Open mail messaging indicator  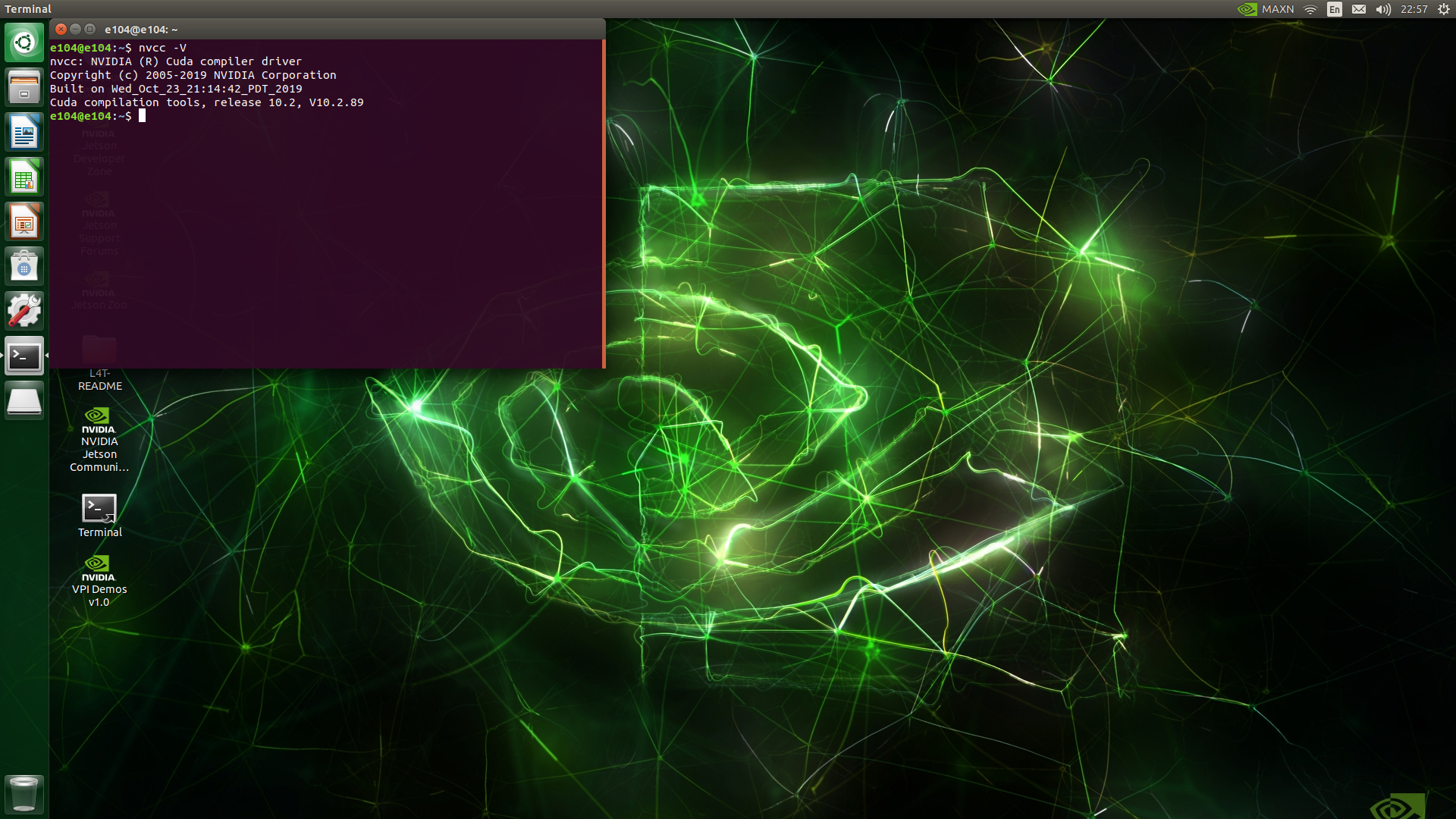(1359, 9)
